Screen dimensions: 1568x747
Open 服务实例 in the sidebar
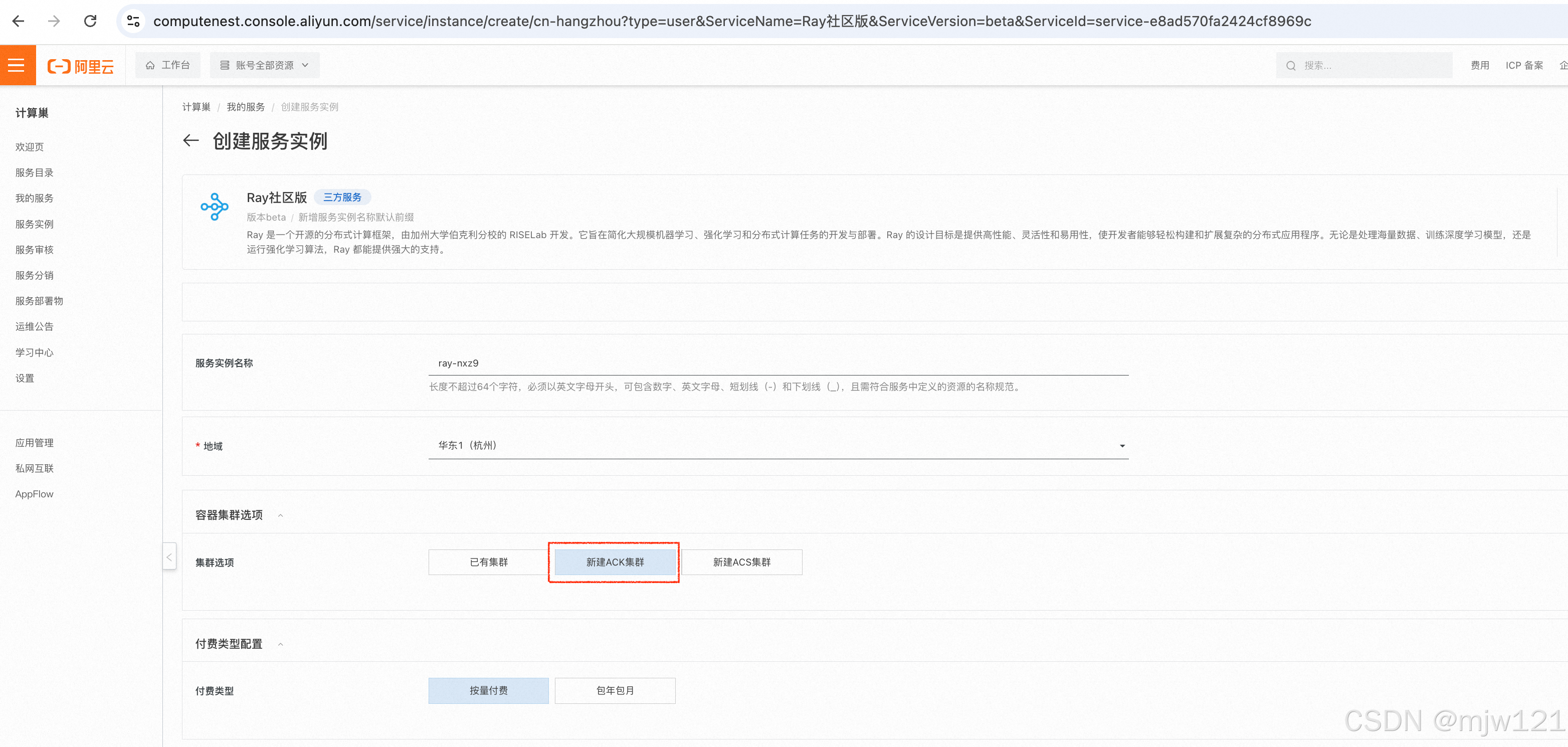coord(34,224)
